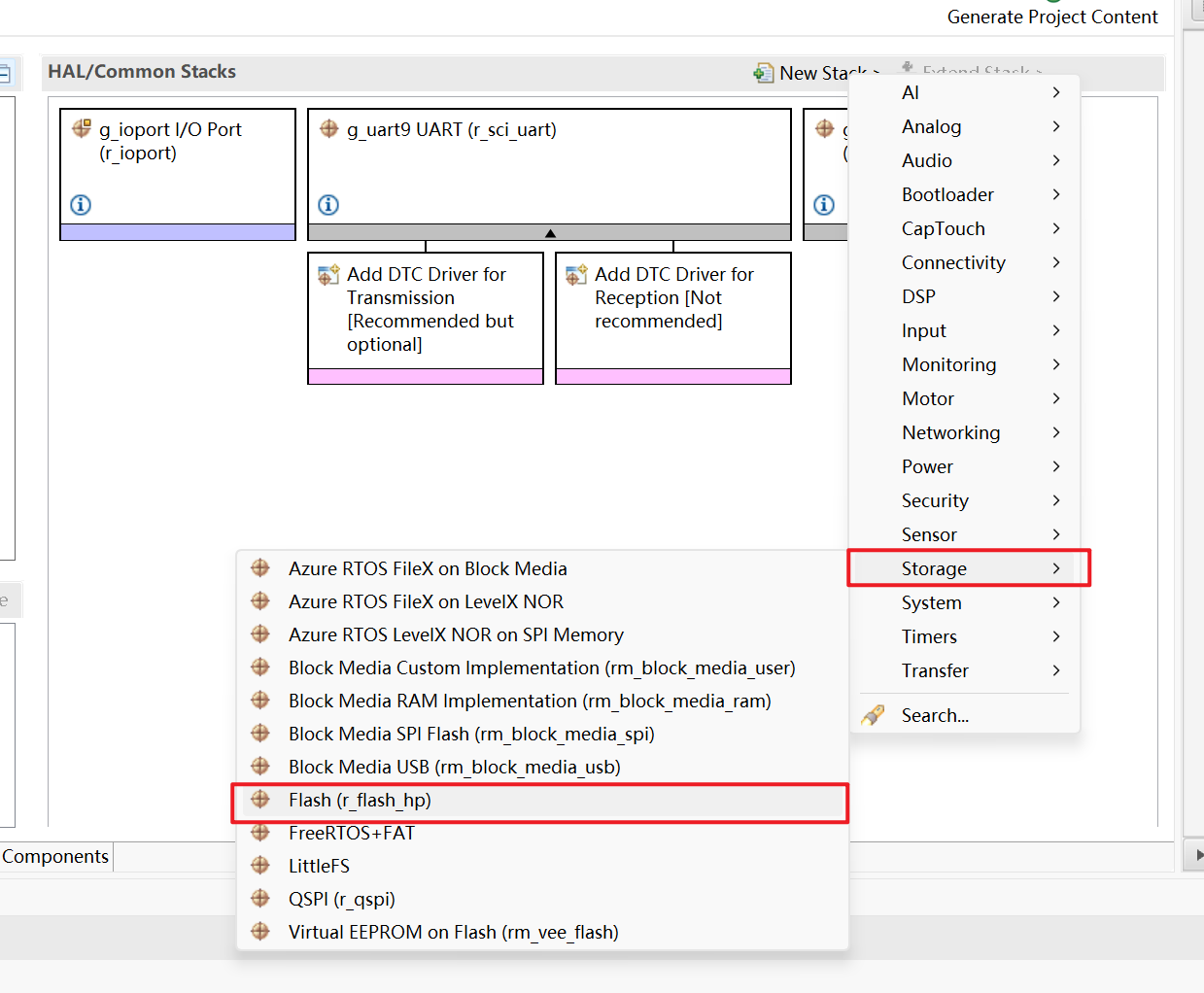Click the QSPI (r_qspi) icon
This screenshot has height=993, width=1204.
(x=260, y=899)
